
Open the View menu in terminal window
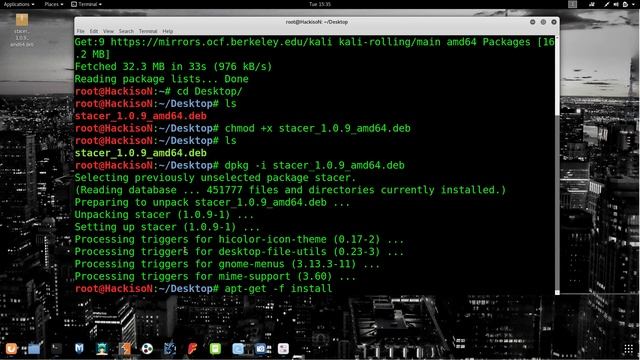(x=108, y=31)
